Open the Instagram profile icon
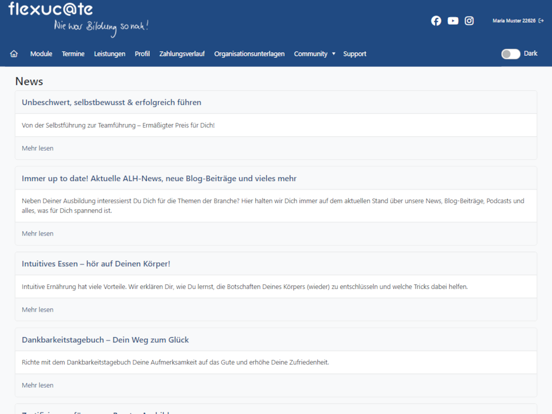Image resolution: width=552 pixels, height=414 pixels. tap(469, 21)
